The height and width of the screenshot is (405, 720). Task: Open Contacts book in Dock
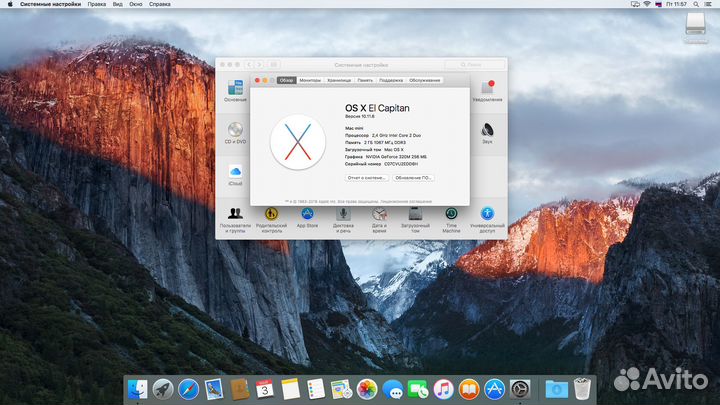point(239,389)
